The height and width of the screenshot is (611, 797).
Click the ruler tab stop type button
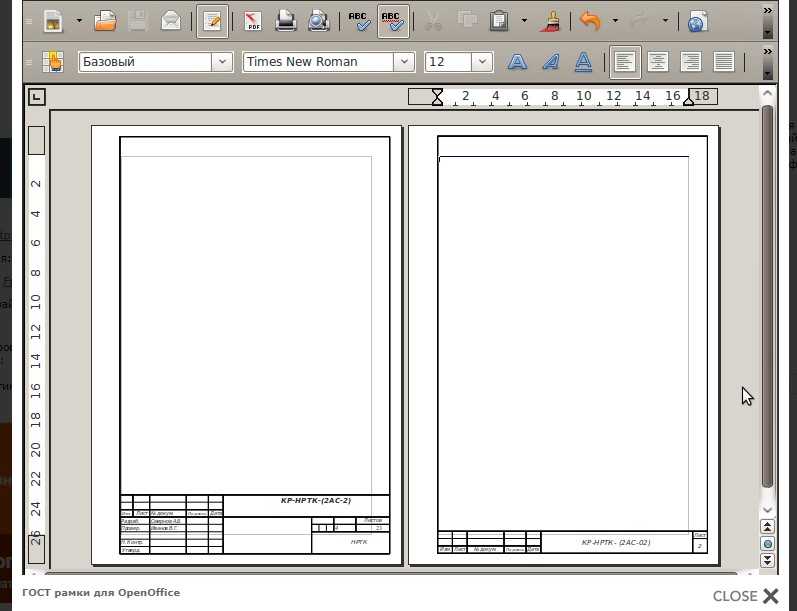[x=37, y=97]
